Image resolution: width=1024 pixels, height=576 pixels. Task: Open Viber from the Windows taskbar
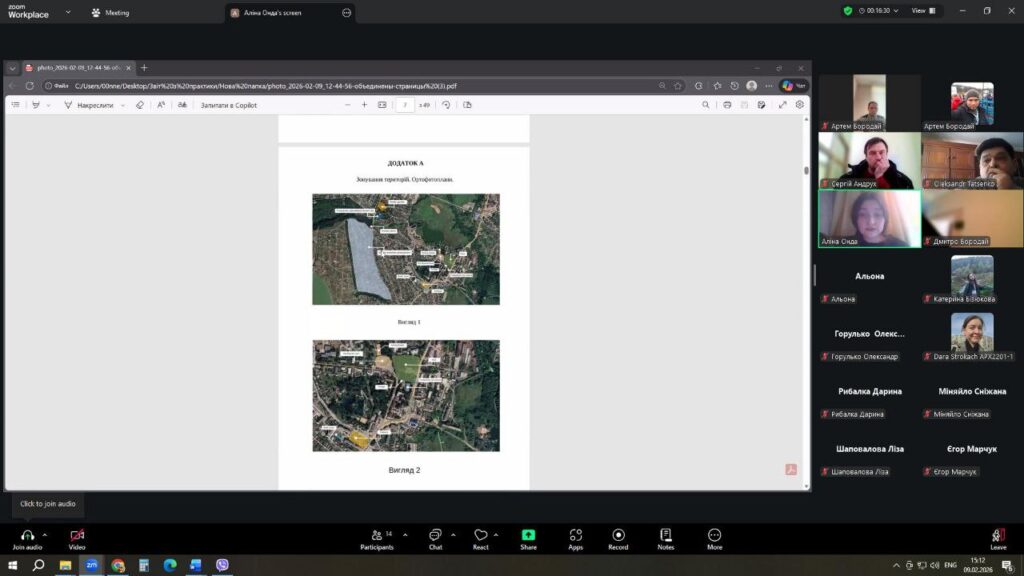click(x=222, y=565)
